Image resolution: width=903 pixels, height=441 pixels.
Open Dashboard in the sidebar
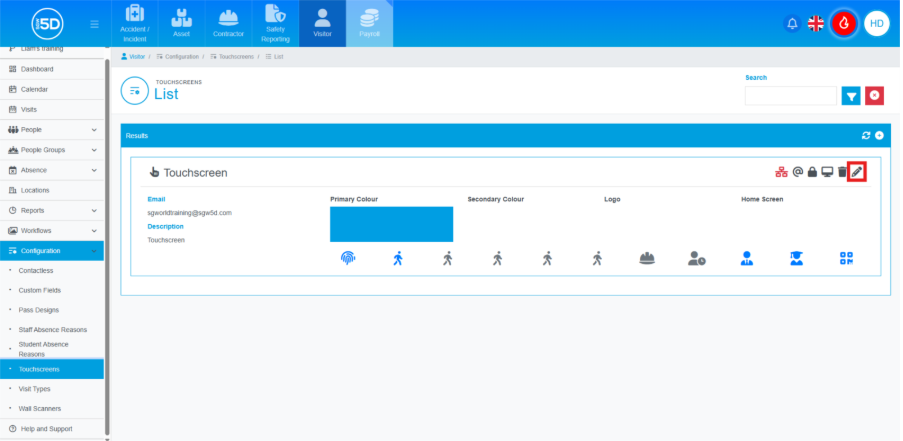(52, 69)
